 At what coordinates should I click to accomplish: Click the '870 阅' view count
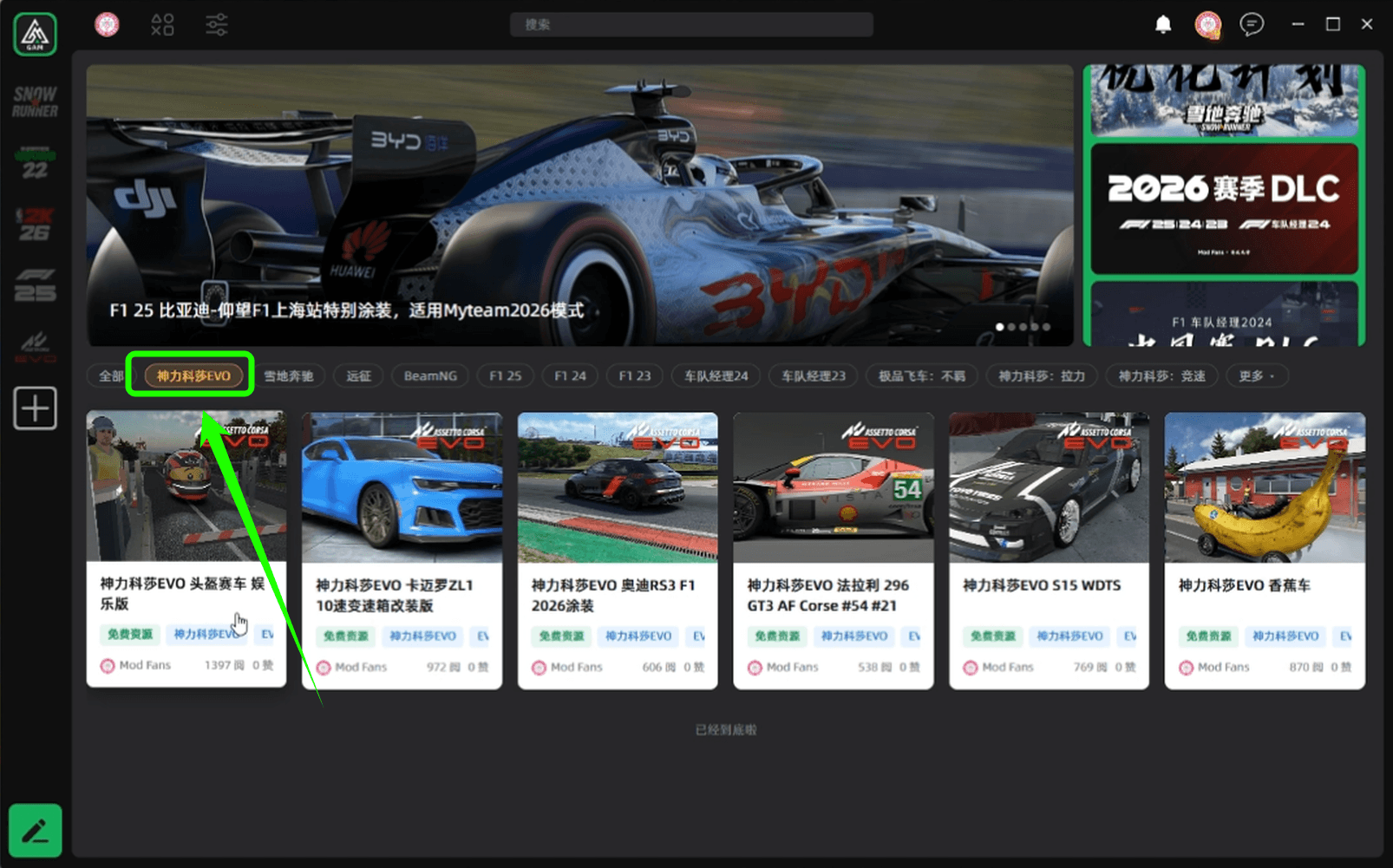tap(1306, 667)
